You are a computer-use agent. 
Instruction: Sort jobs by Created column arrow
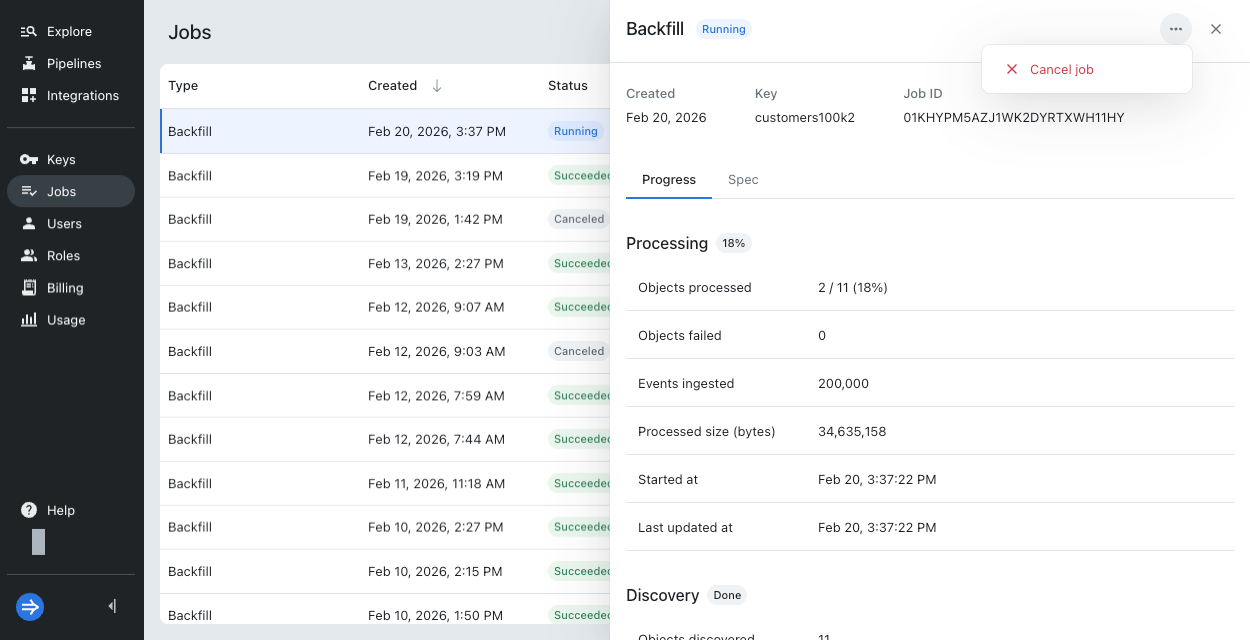[x=437, y=86]
